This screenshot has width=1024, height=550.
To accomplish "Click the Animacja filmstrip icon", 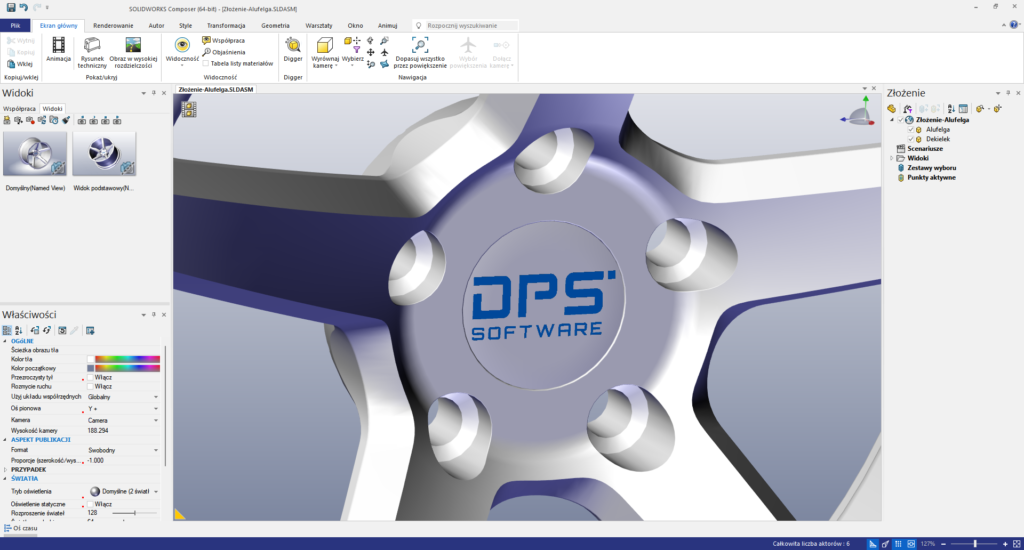I will coord(59,45).
